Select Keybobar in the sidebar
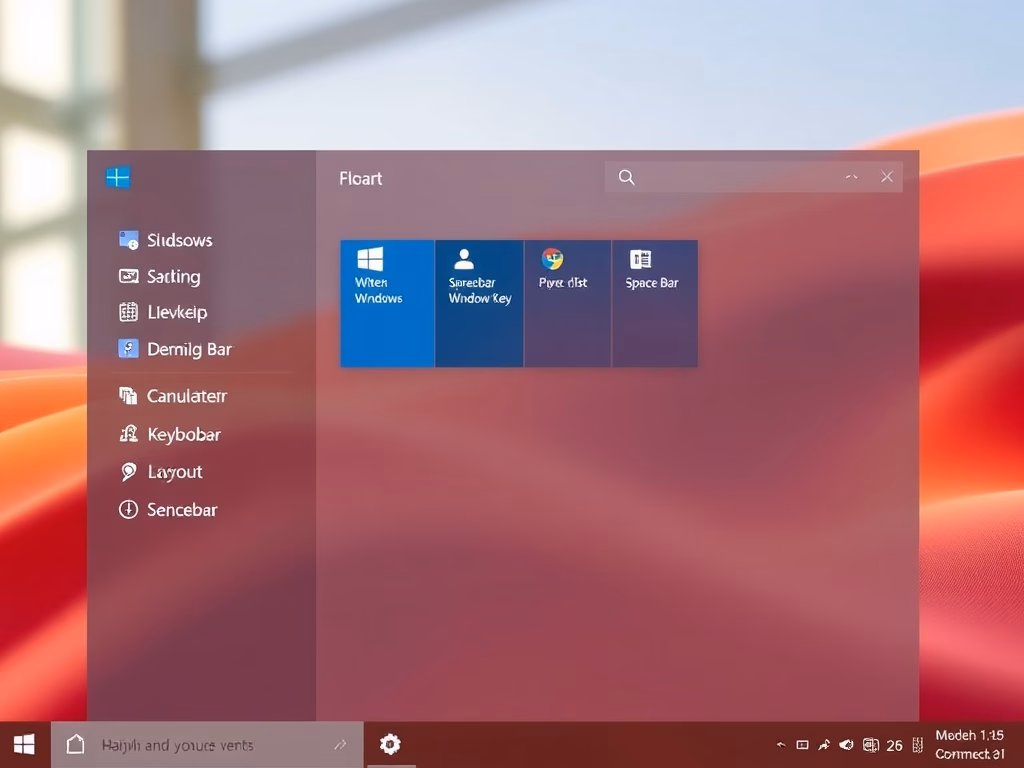Image resolution: width=1024 pixels, height=768 pixels. point(170,434)
